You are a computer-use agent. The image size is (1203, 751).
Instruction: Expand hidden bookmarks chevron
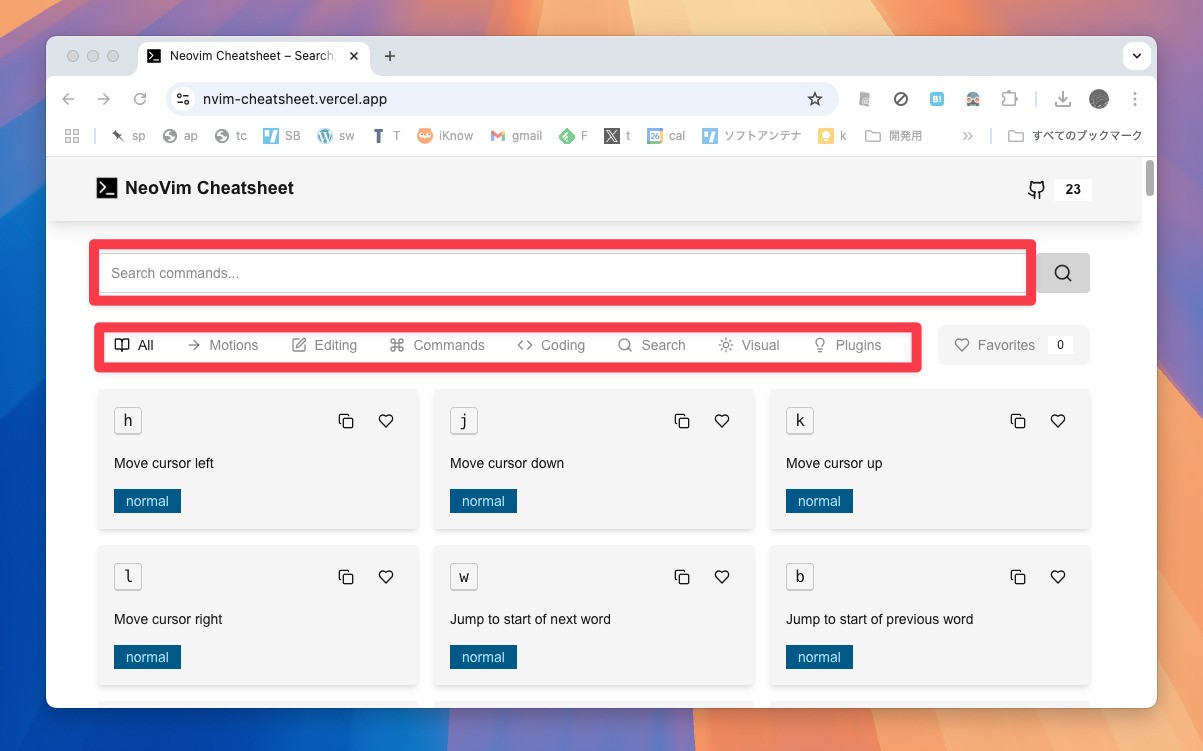[x=967, y=136]
